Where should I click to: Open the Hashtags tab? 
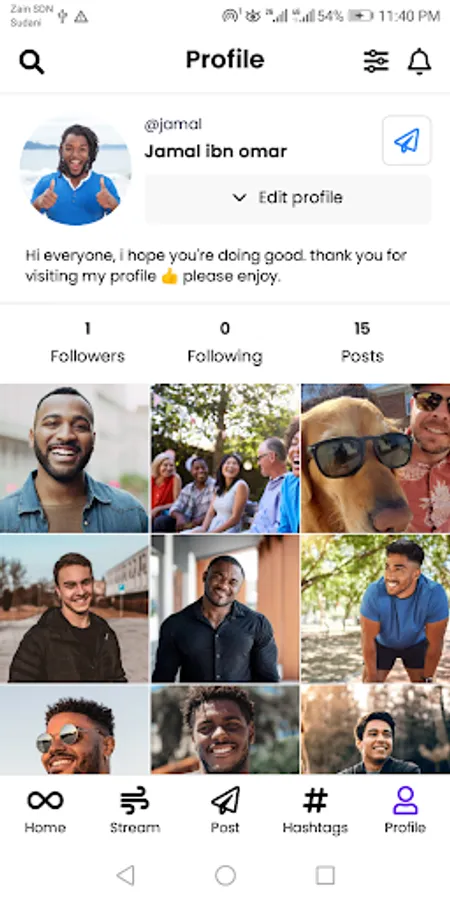pyautogui.click(x=315, y=810)
